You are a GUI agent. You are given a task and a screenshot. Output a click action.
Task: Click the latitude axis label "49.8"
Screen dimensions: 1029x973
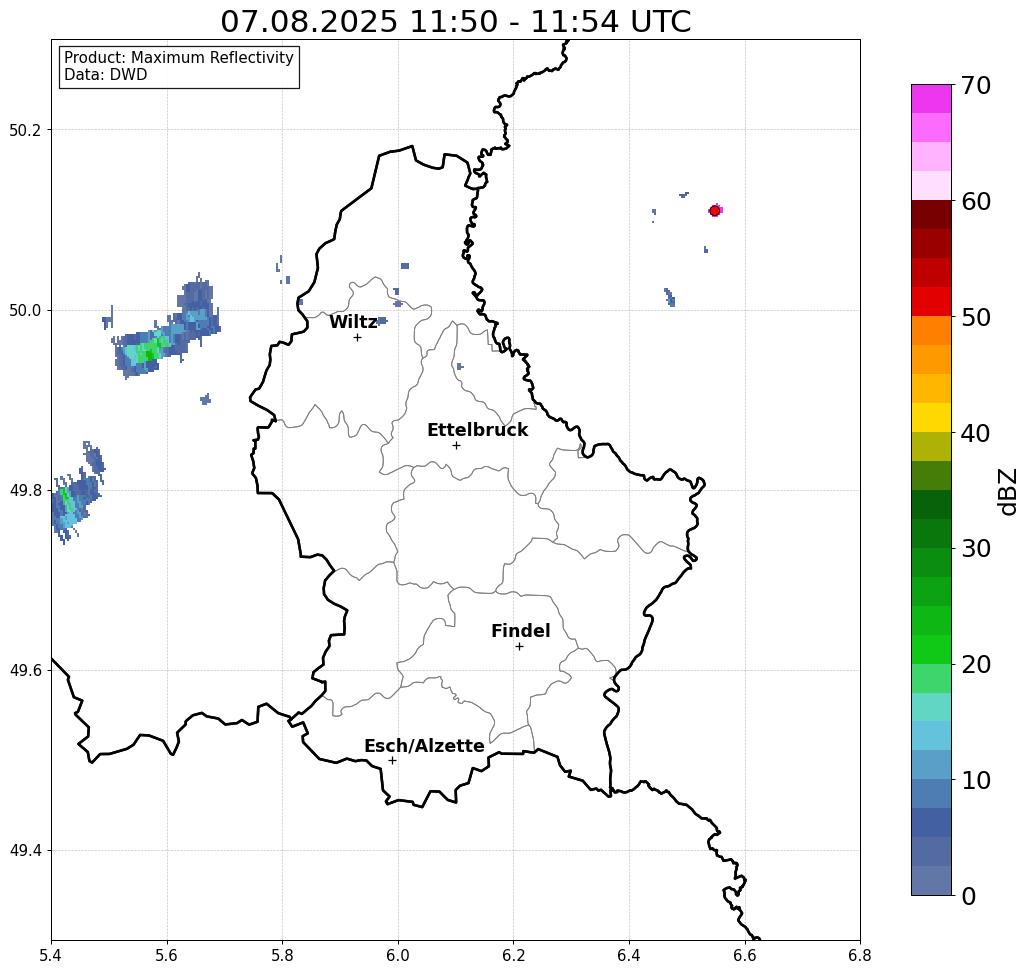tap(24, 491)
